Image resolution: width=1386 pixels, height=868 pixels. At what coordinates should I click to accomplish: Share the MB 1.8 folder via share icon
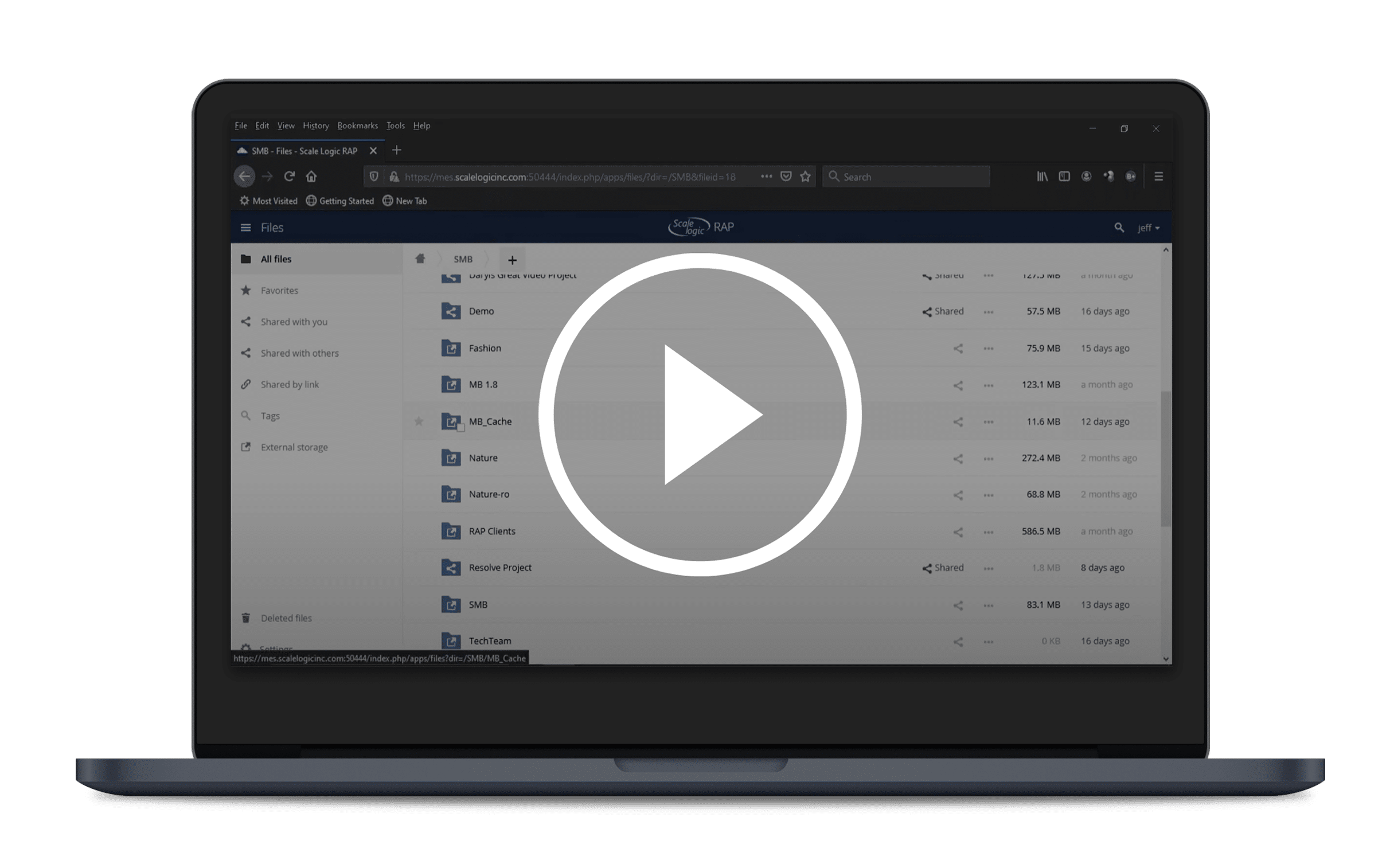click(x=958, y=385)
